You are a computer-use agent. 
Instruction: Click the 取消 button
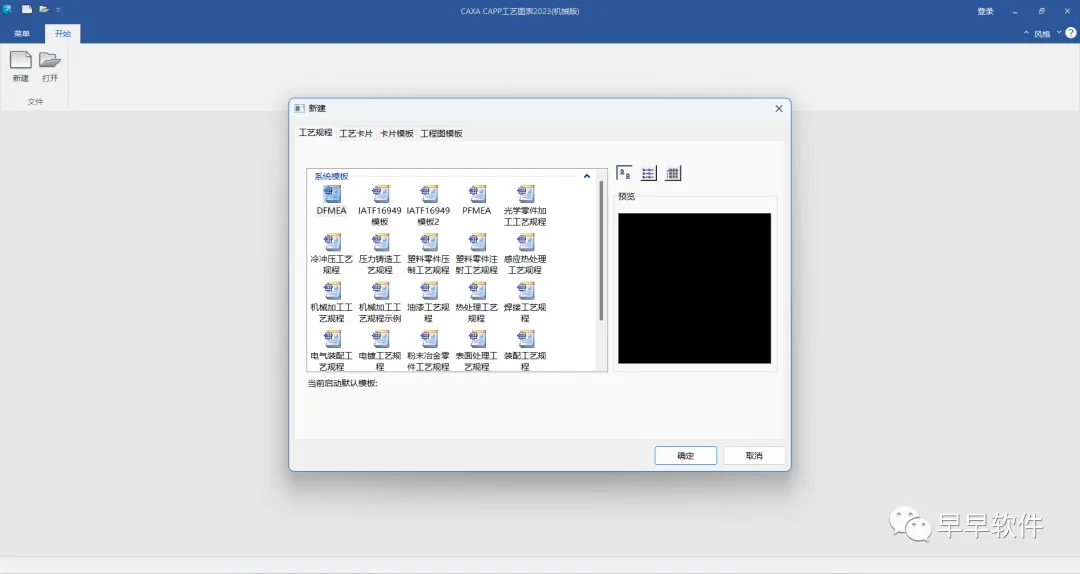tap(754, 455)
